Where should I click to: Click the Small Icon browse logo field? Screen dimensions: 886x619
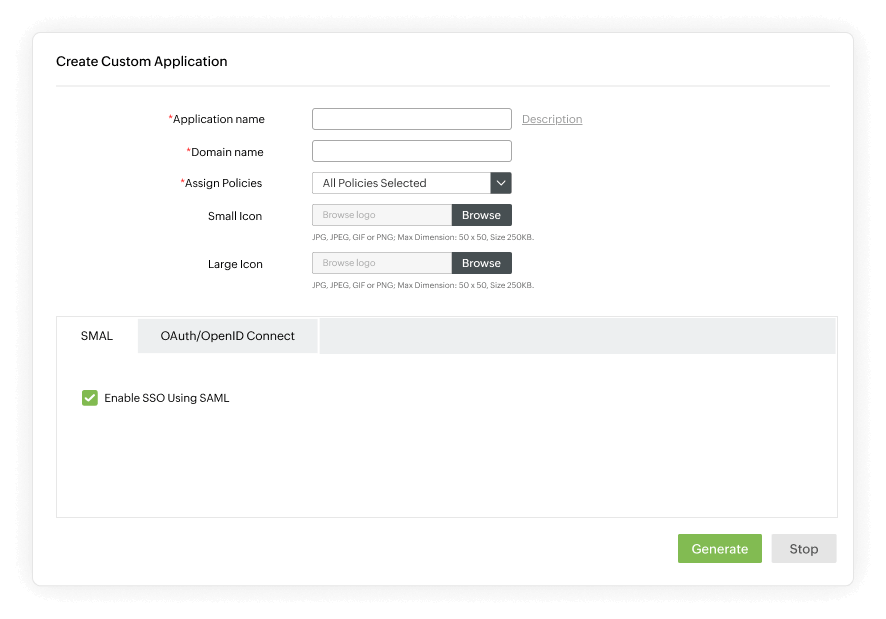[380, 215]
